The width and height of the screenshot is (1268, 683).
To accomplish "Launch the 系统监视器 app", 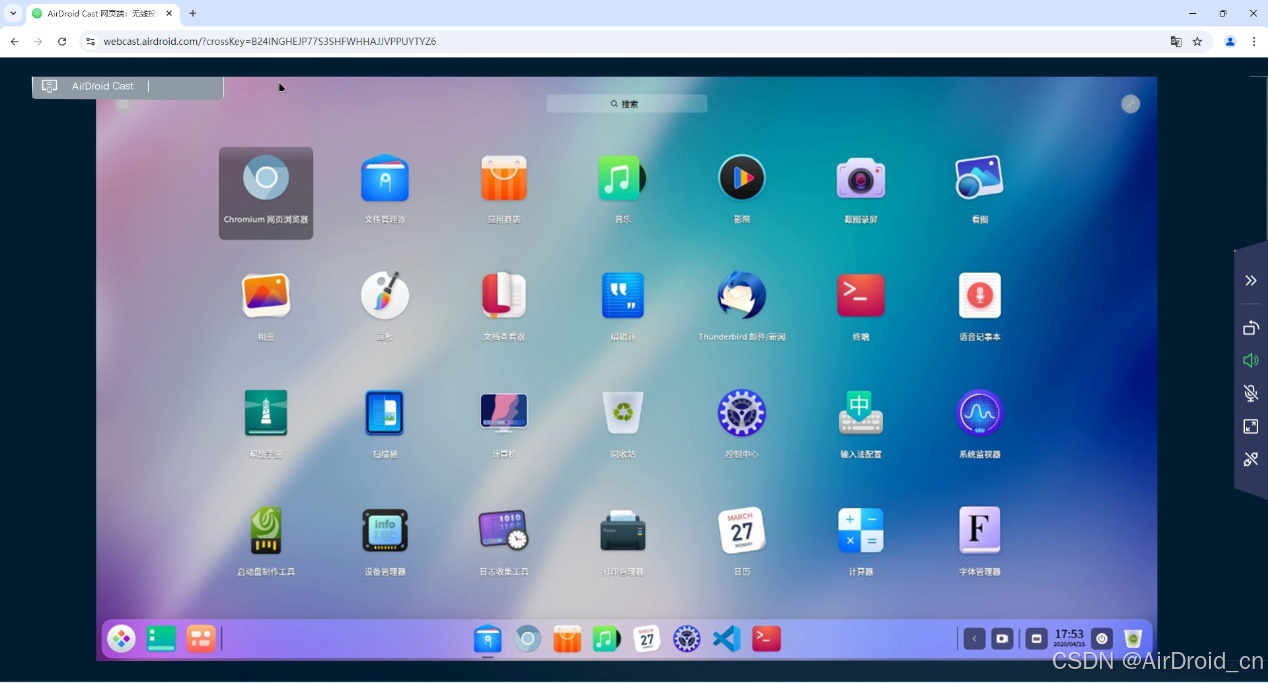I will pyautogui.click(x=979, y=413).
